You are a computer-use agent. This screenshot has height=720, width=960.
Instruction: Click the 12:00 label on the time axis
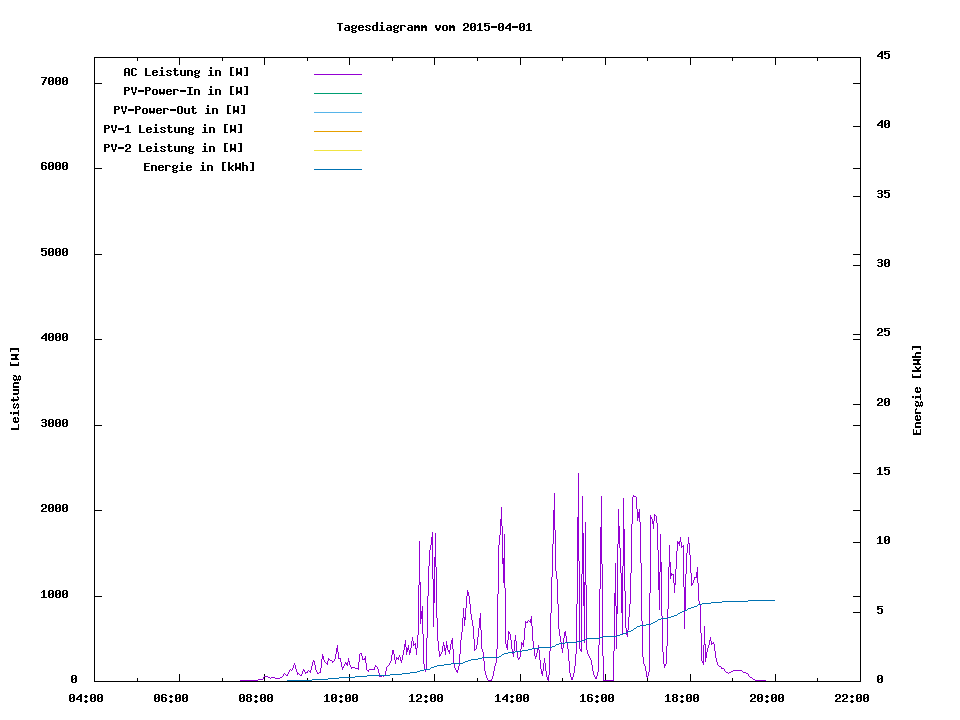426,699
